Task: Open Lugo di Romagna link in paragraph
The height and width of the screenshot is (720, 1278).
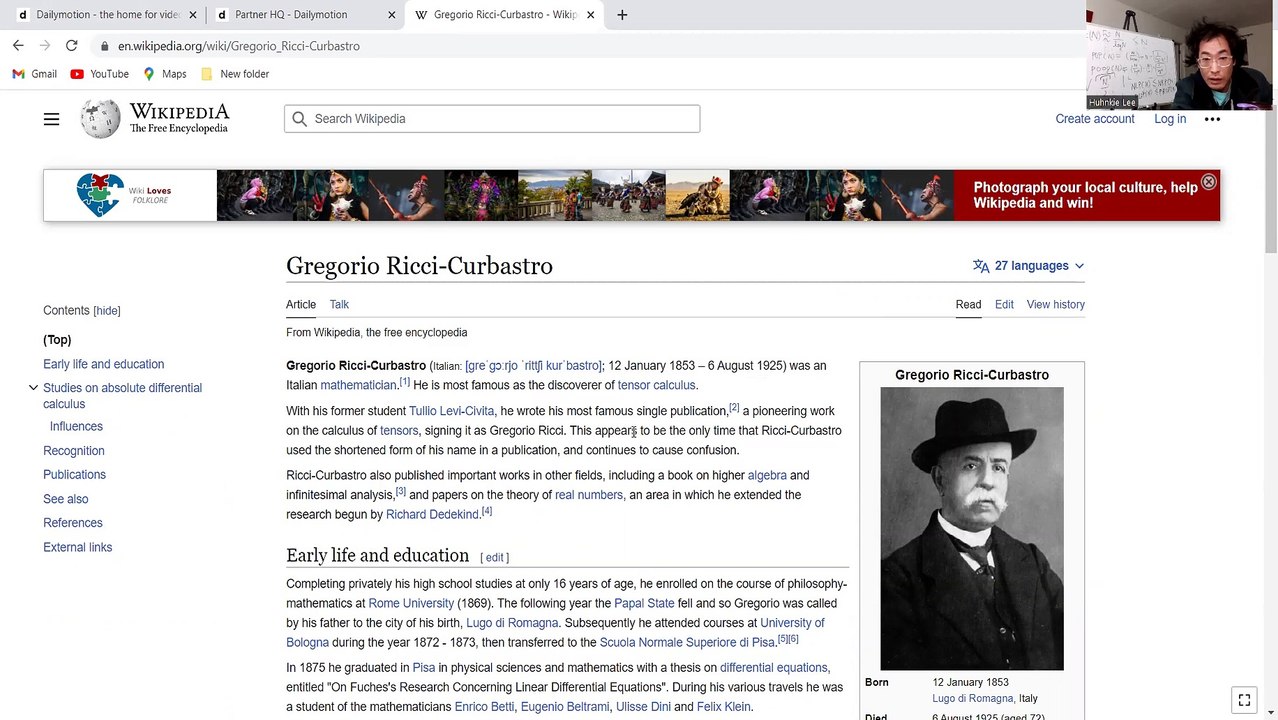Action: 512,623
